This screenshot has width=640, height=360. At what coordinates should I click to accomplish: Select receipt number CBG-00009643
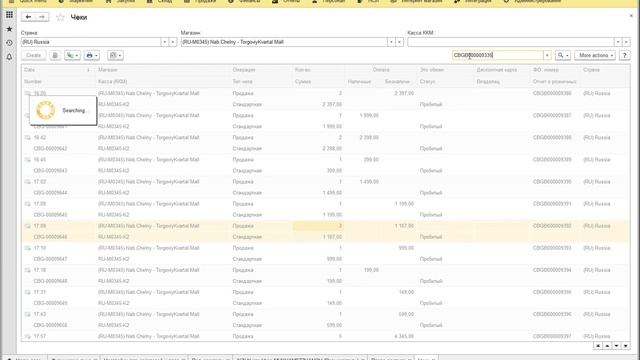click(x=50, y=171)
